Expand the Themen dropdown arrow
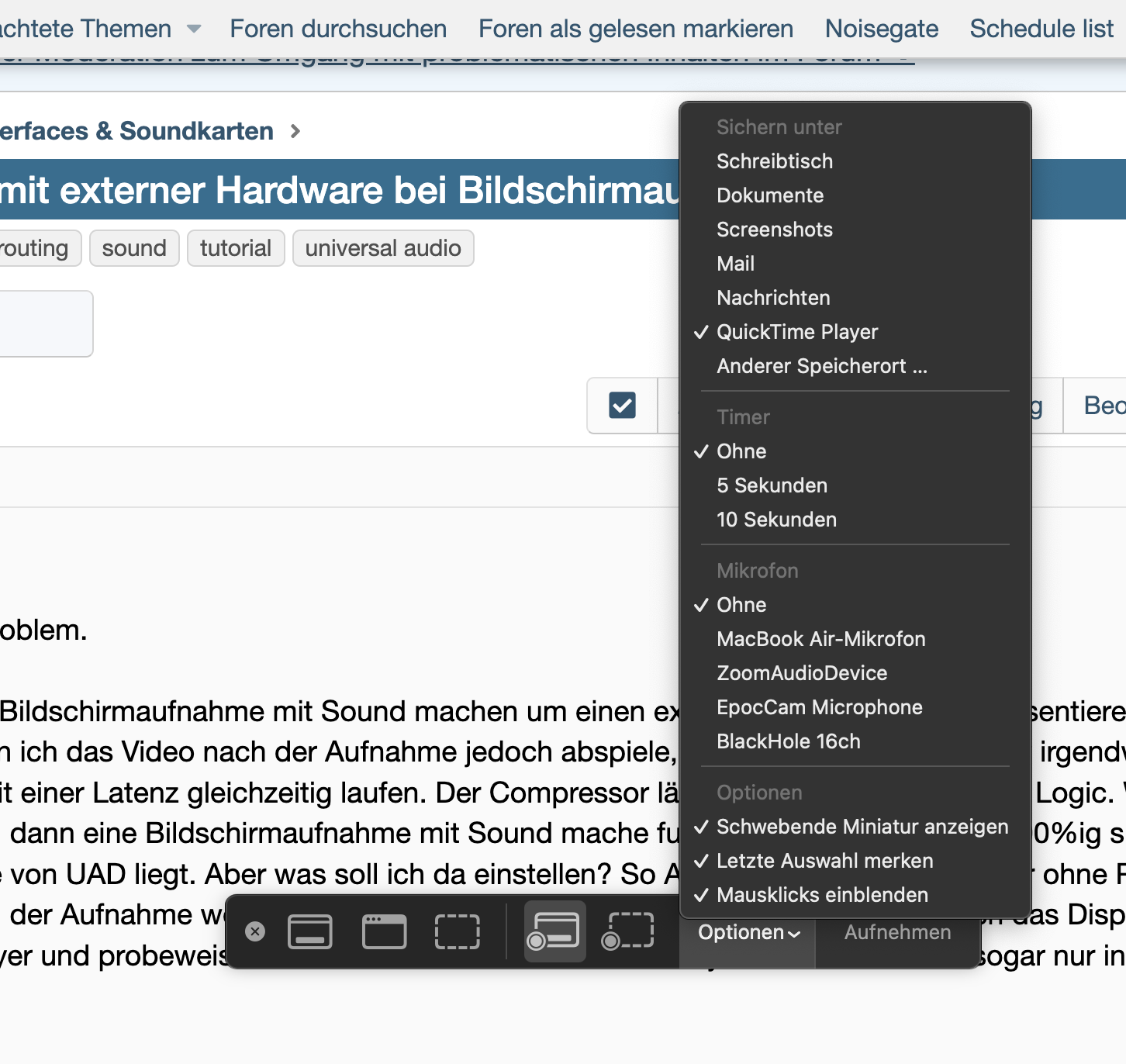The image size is (1126, 1064). pyautogui.click(x=194, y=29)
